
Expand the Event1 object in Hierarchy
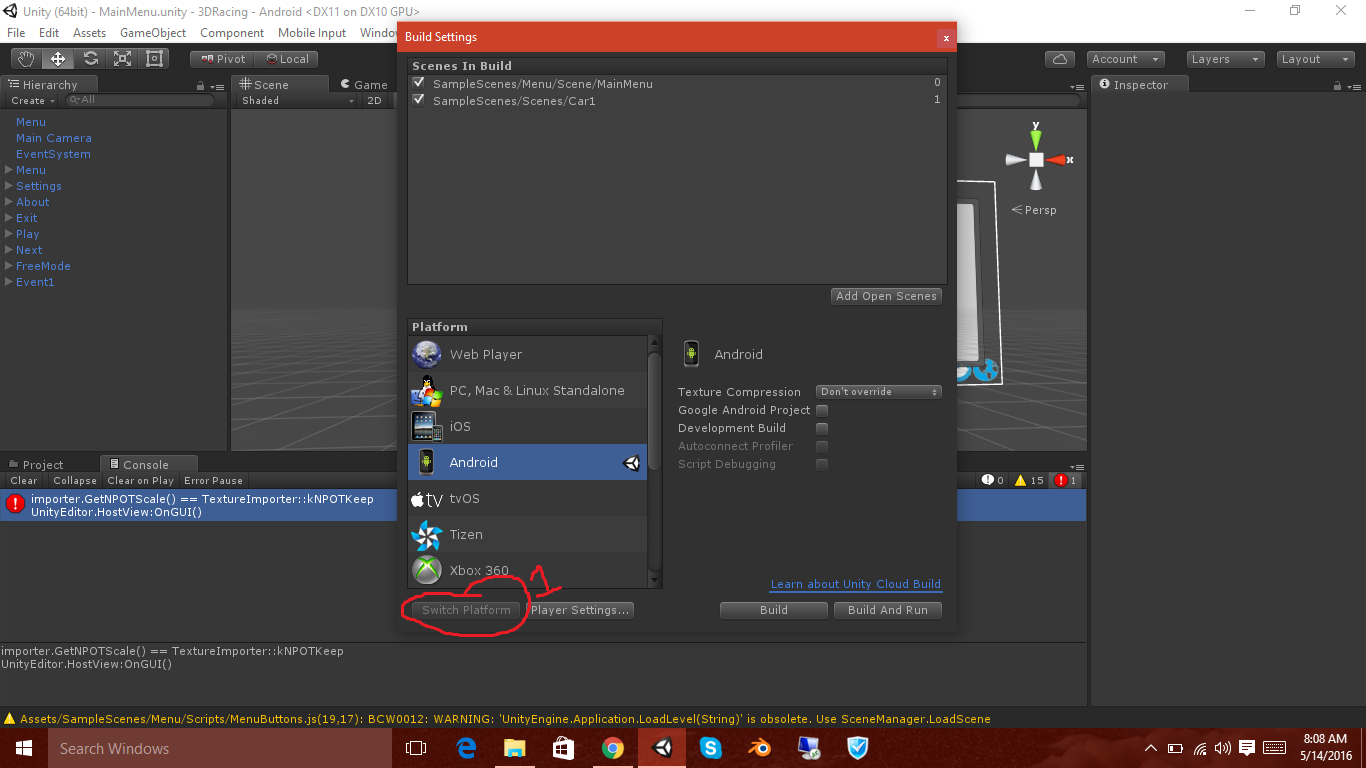(9, 282)
